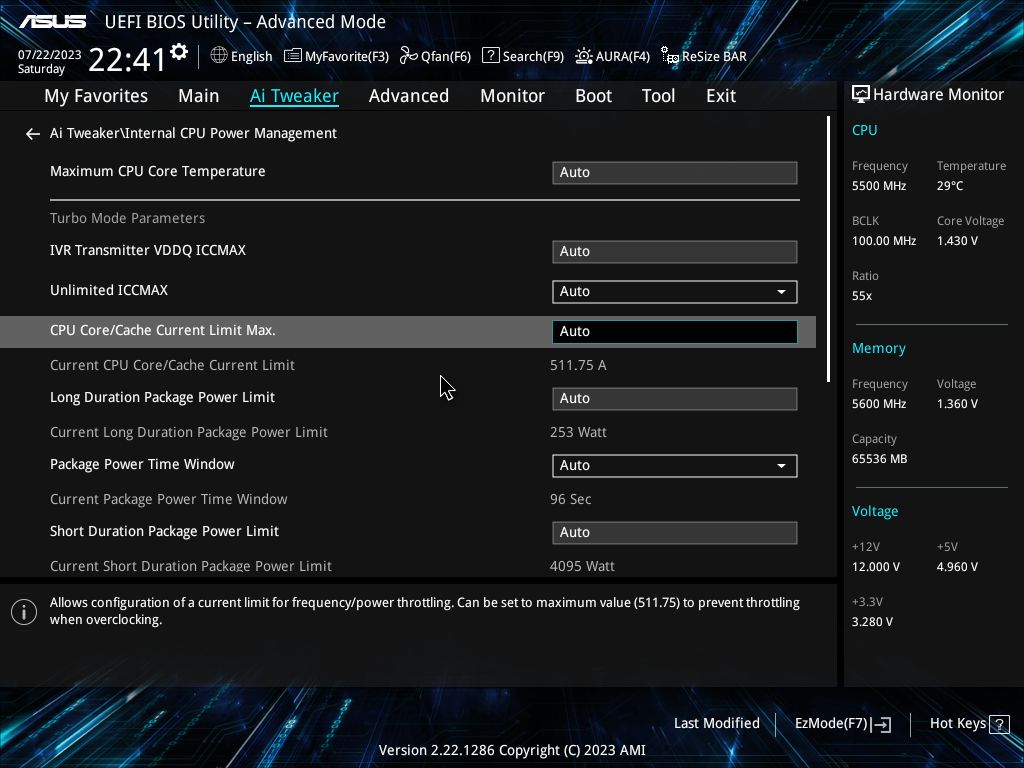Viewport: 1024px width, 768px height.
Task: Select the Short Duration Package Power Limit label
Action: tap(165, 532)
